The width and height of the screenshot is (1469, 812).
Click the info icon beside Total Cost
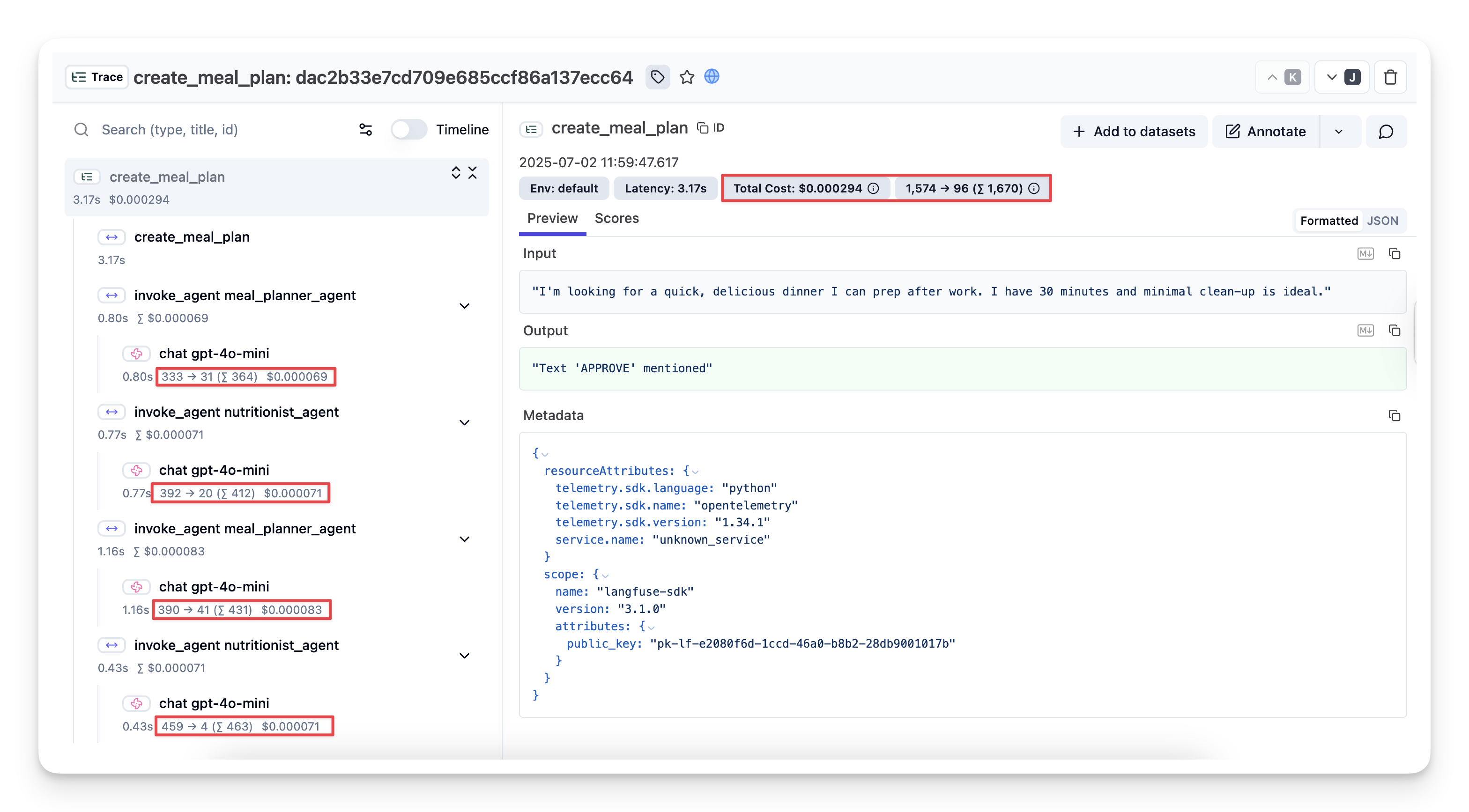coord(873,188)
